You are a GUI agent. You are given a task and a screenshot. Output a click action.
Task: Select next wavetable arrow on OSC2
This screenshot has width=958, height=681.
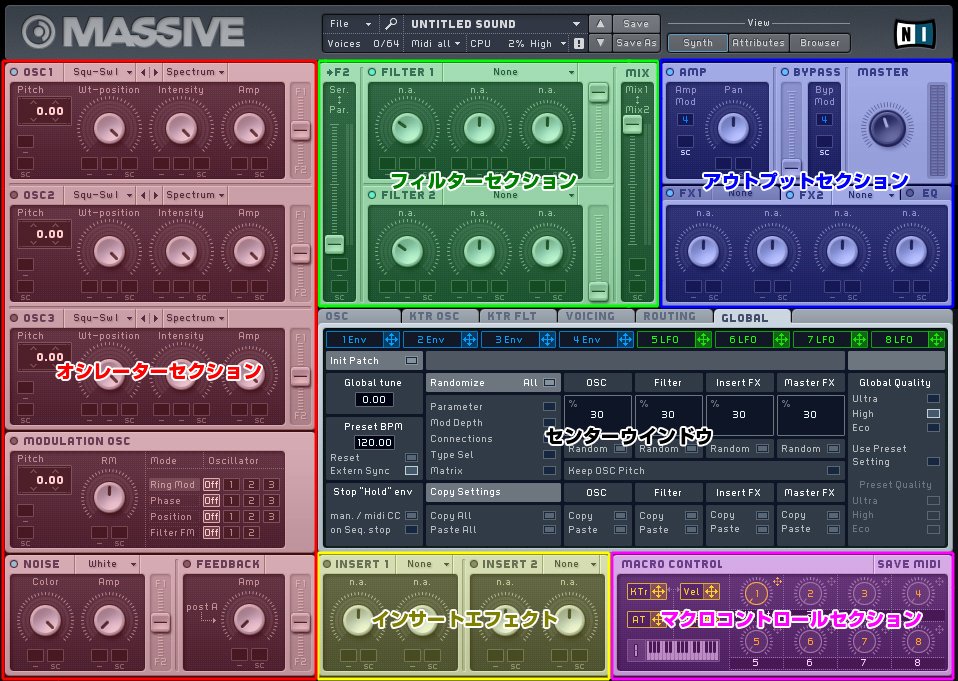[x=155, y=195]
